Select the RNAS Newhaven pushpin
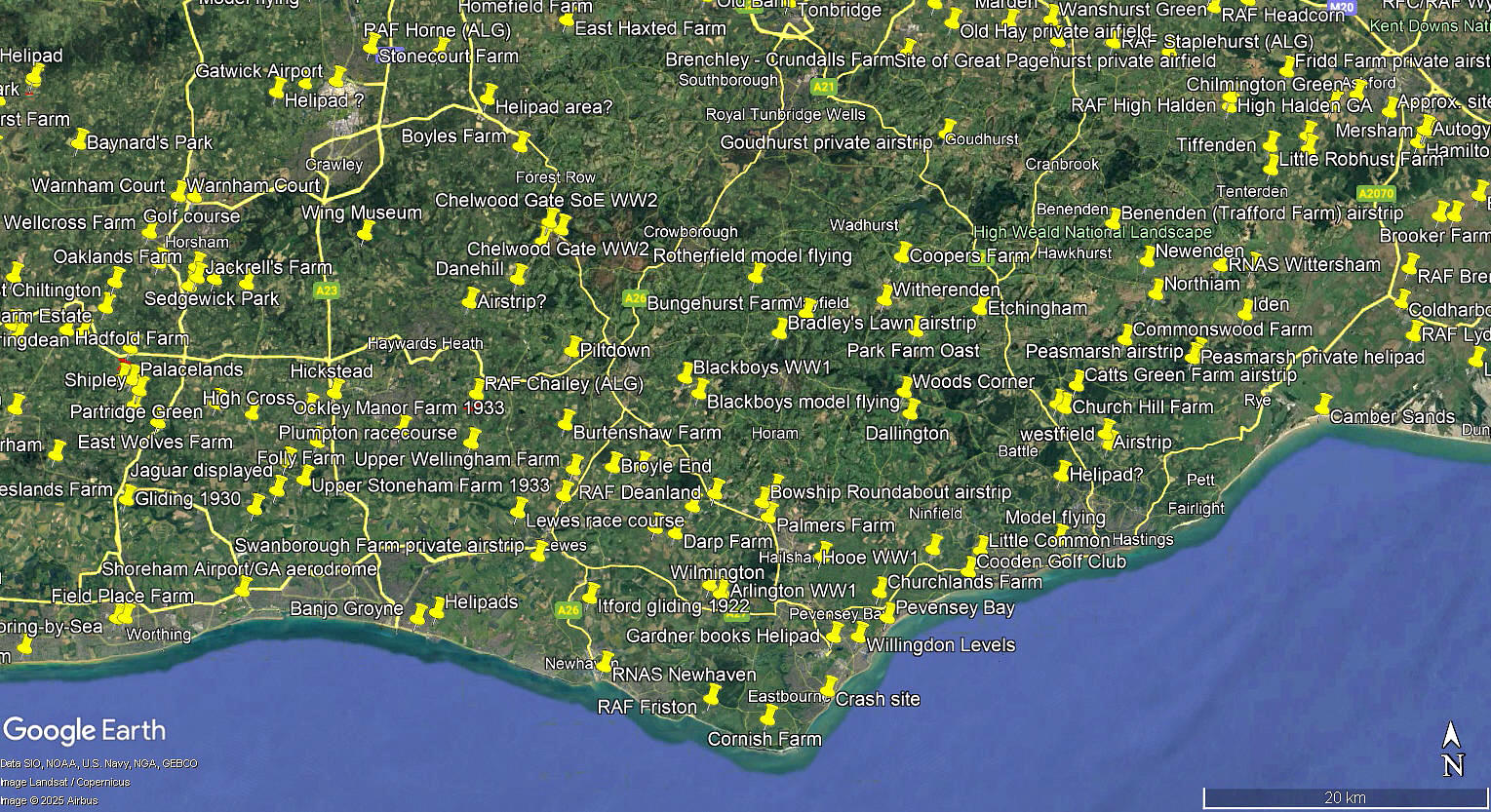1491x812 pixels. click(x=606, y=662)
